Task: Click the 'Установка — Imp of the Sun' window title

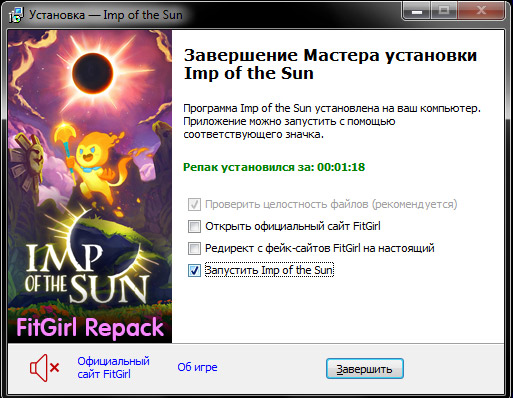Action: click(x=106, y=15)
